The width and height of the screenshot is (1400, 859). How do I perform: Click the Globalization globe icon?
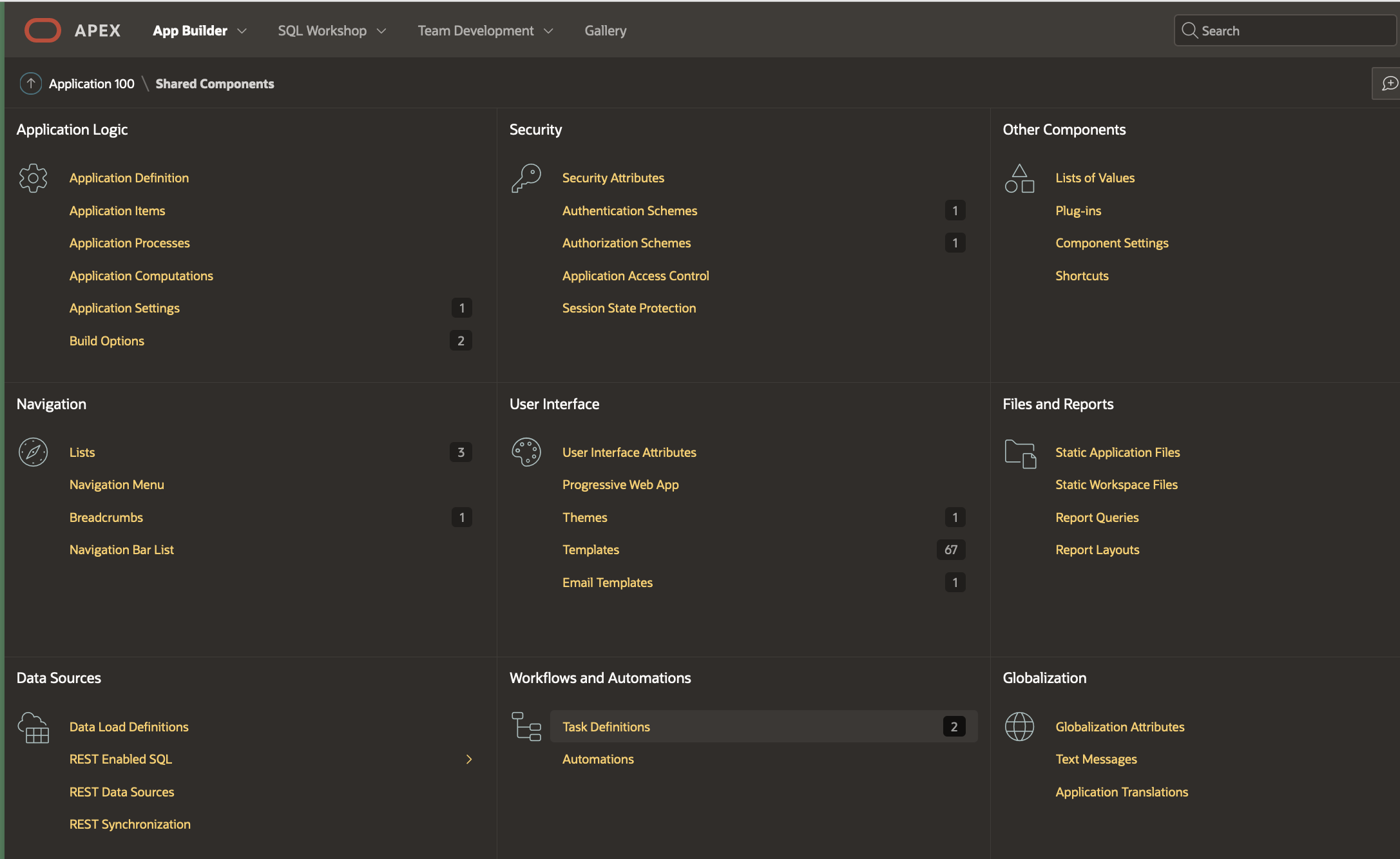click(1019, 727)
